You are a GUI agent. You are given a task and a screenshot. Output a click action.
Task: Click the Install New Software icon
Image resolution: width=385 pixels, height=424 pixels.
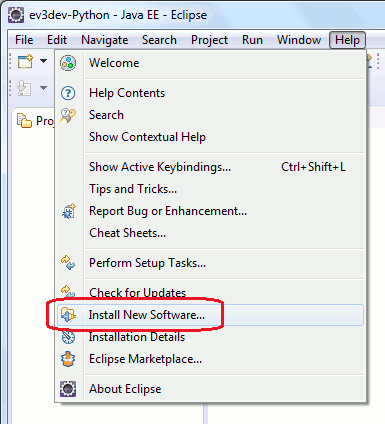[x=68, y=315]
